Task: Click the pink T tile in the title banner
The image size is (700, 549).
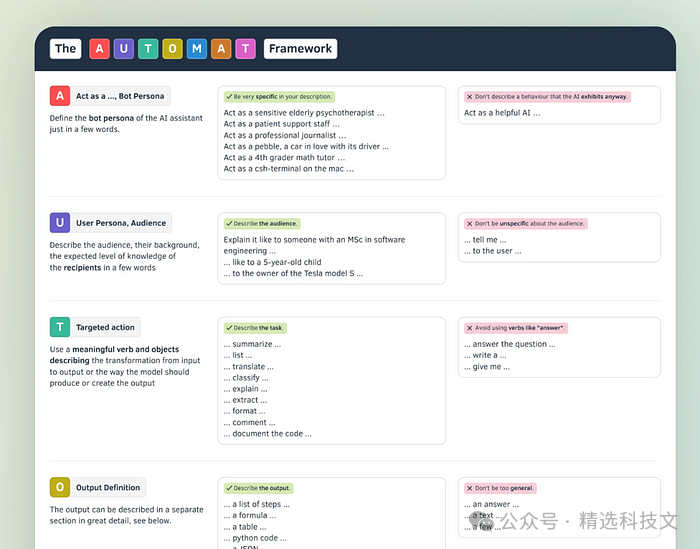Action: pyautogui.click(x=246, y=49)
